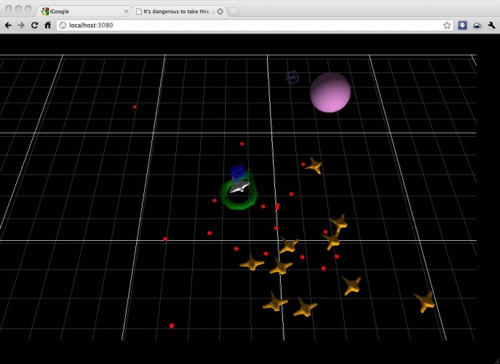The image size is (500, 364).
Task: Switch to the iGoogle tab
Action: click(x=83, y=11)
